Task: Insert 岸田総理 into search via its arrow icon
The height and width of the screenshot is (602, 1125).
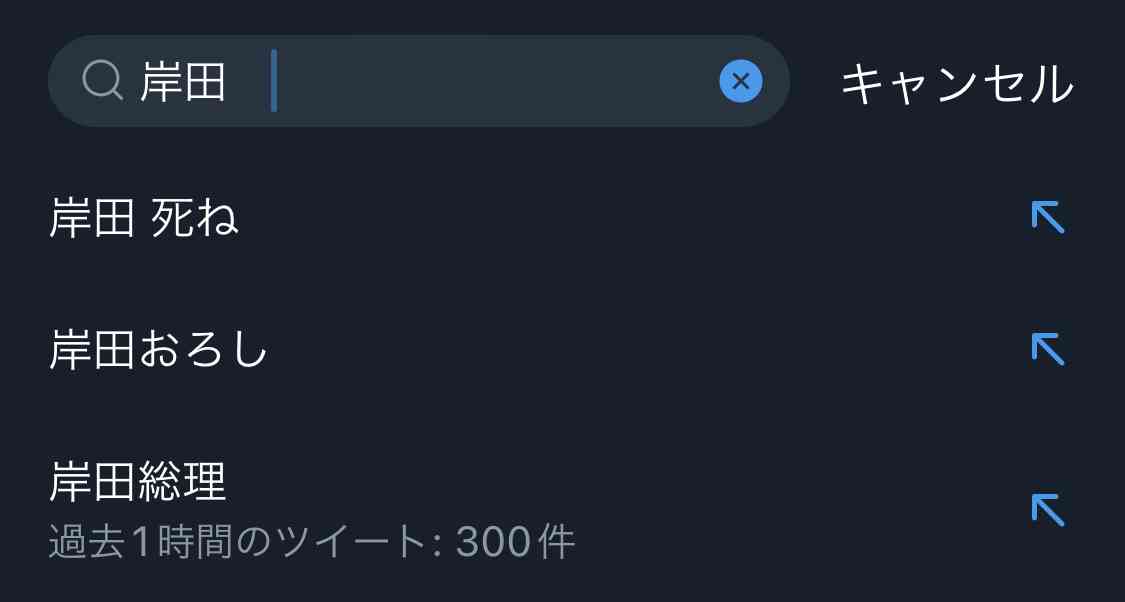Action: point(1048,509)
